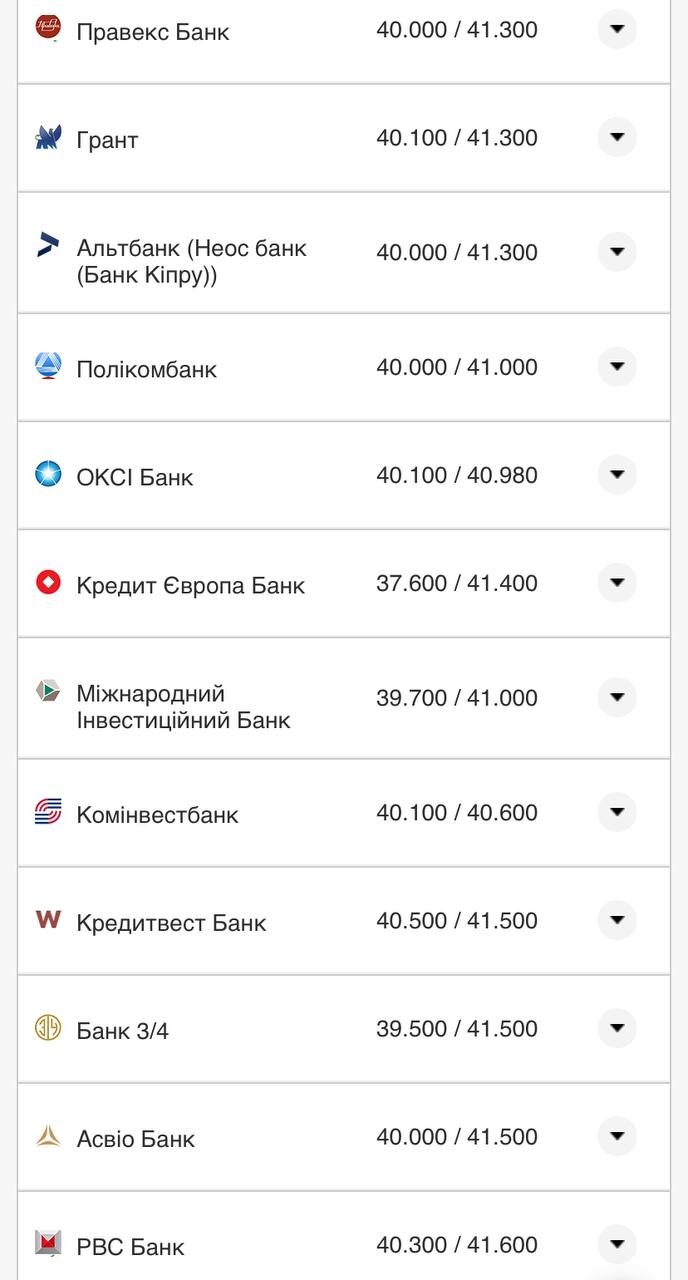
Task: Click the Полікомбанк circular logo
Action: 45,366
